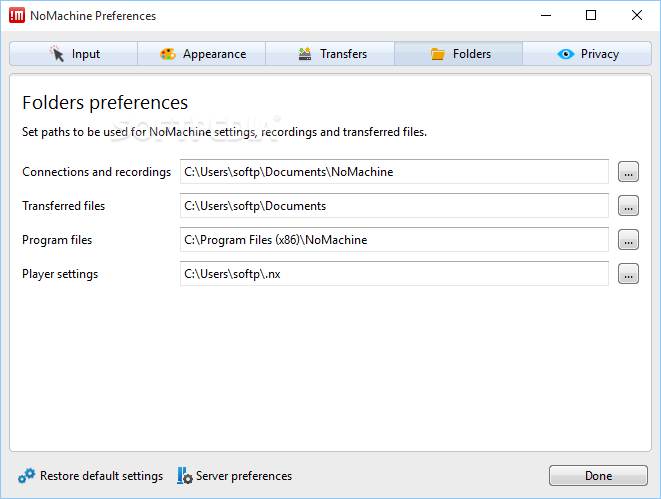The width and height of the screenshot is (661, 499).
Task: Browse for Player settings folder
Action: (628, 274)
